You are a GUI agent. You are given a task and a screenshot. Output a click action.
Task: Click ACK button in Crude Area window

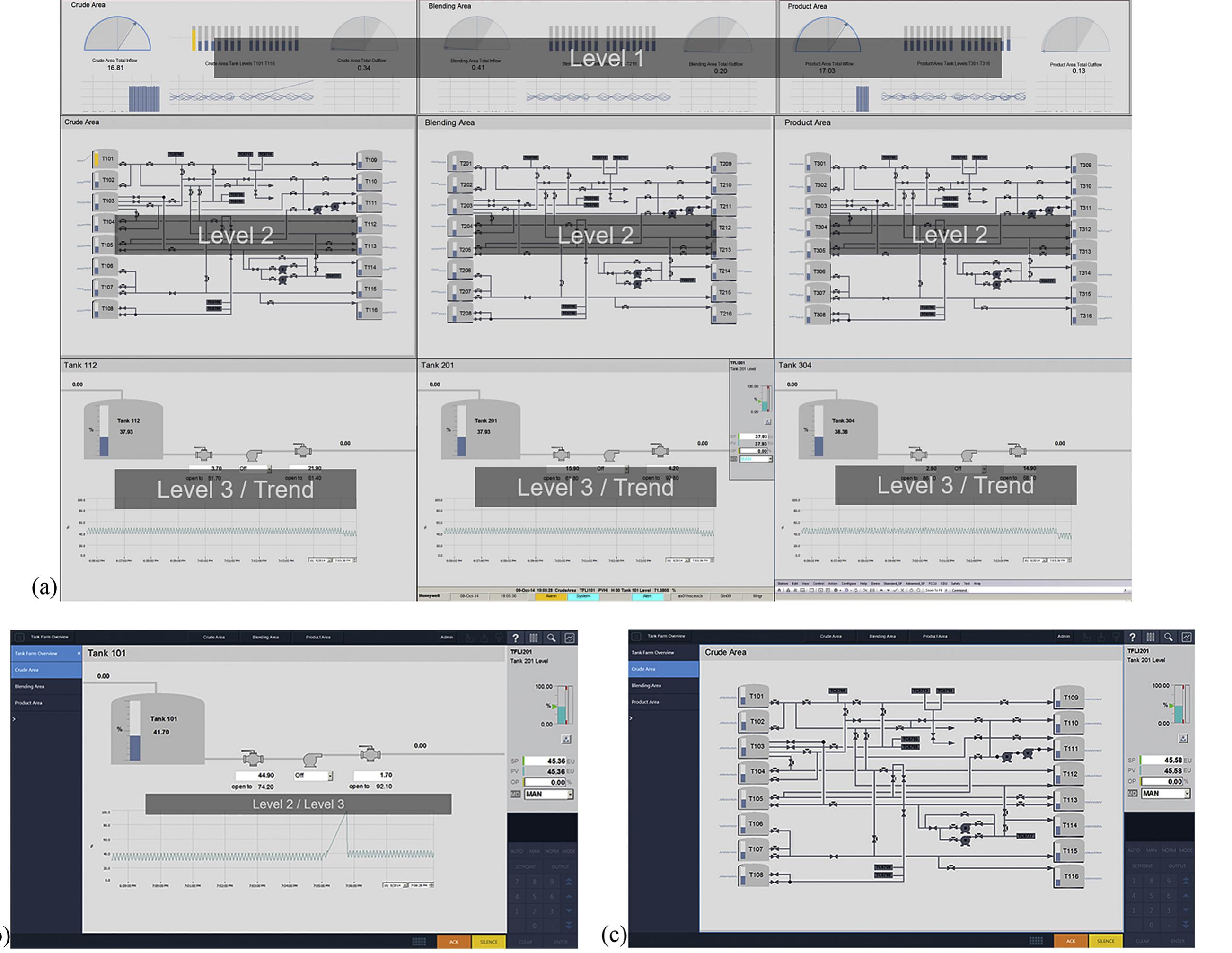(x=1071, y=941)
